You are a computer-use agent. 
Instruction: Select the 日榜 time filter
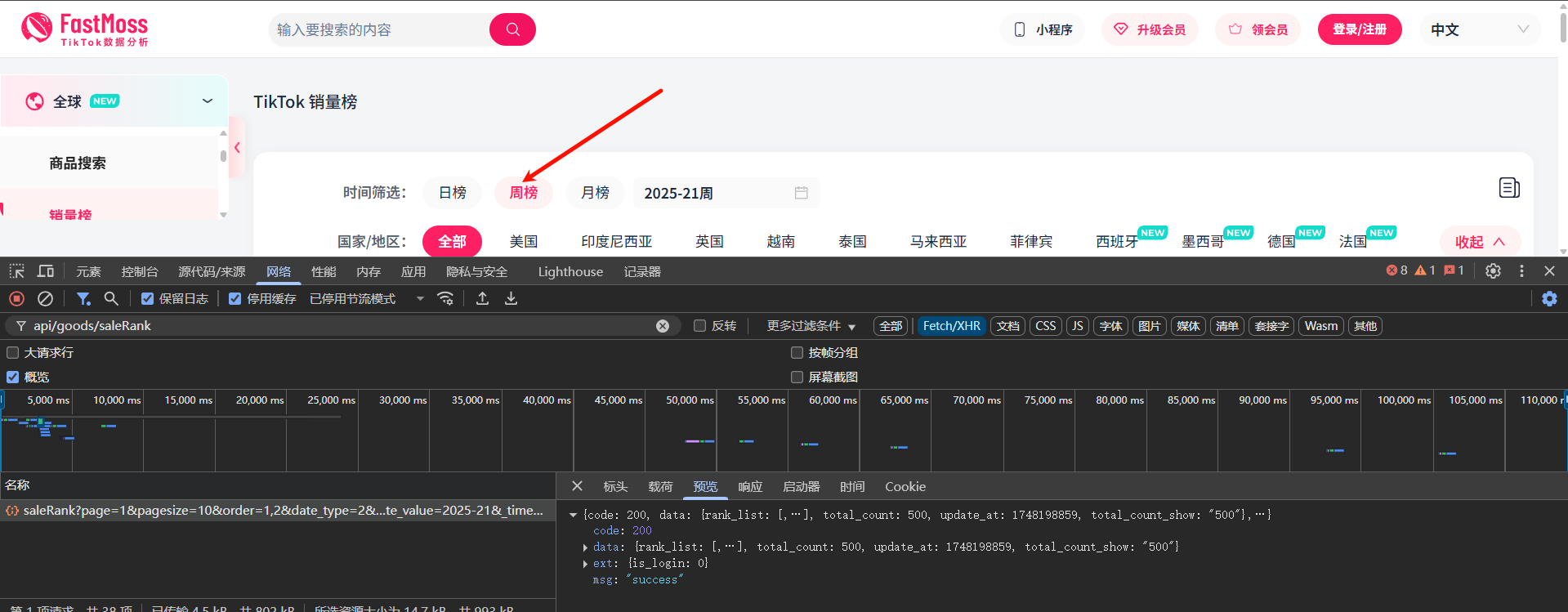click(x=453, y=193)
